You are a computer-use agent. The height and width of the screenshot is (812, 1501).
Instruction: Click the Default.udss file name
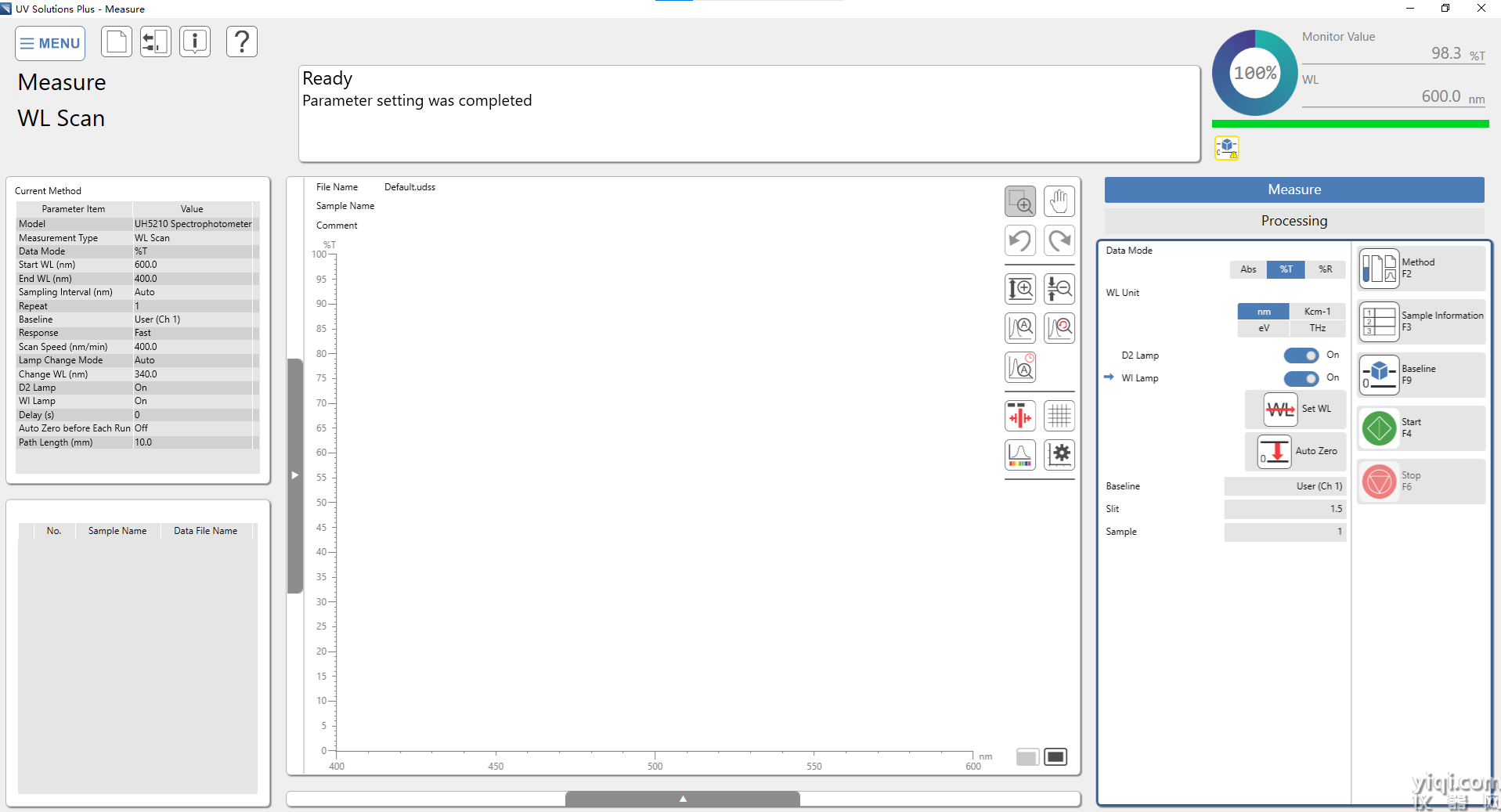click(410, 187)
